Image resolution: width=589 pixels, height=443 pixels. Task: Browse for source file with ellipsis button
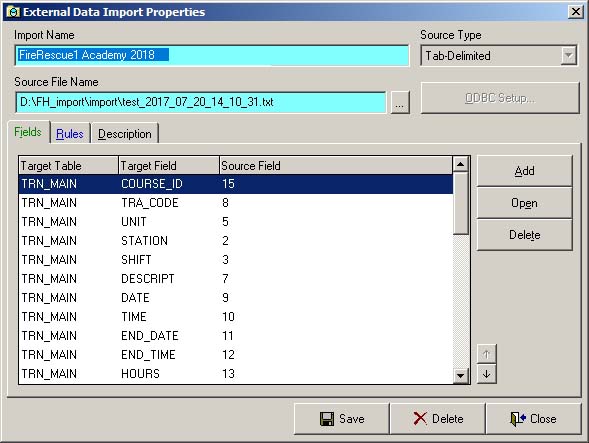click(400, 102)
